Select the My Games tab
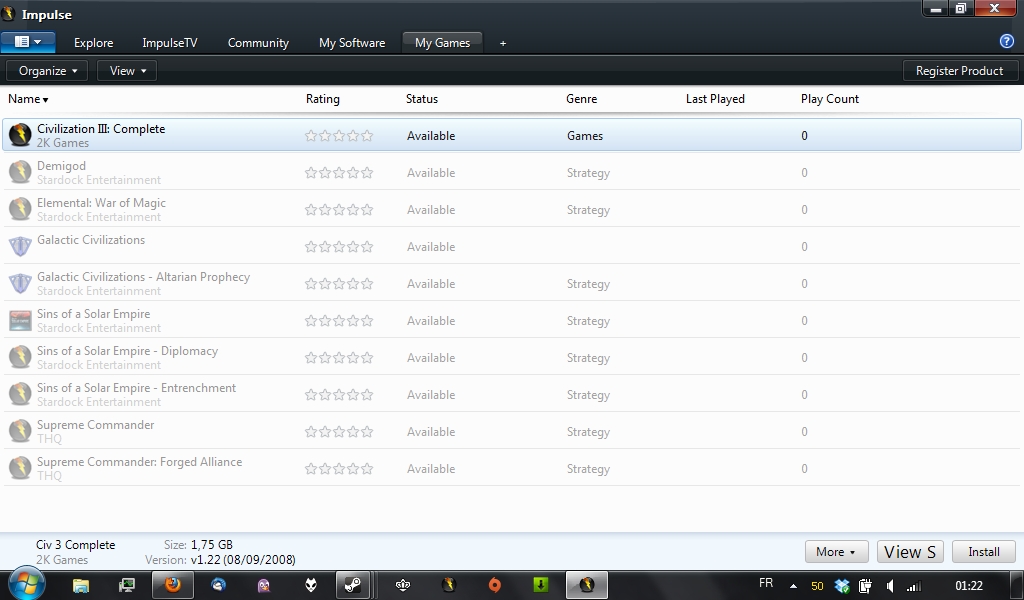Image resolution: width=1024 pixels, height=600 pixels. pos(442,42)
